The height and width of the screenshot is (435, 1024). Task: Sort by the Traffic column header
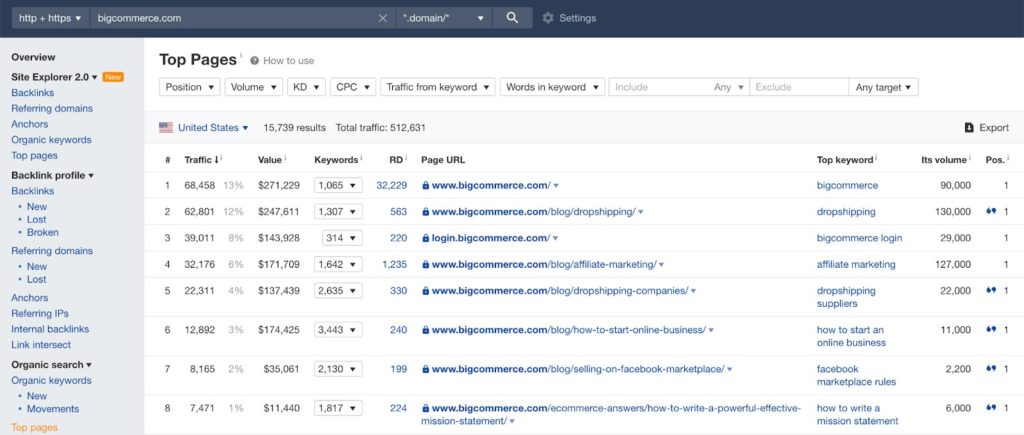201,160
